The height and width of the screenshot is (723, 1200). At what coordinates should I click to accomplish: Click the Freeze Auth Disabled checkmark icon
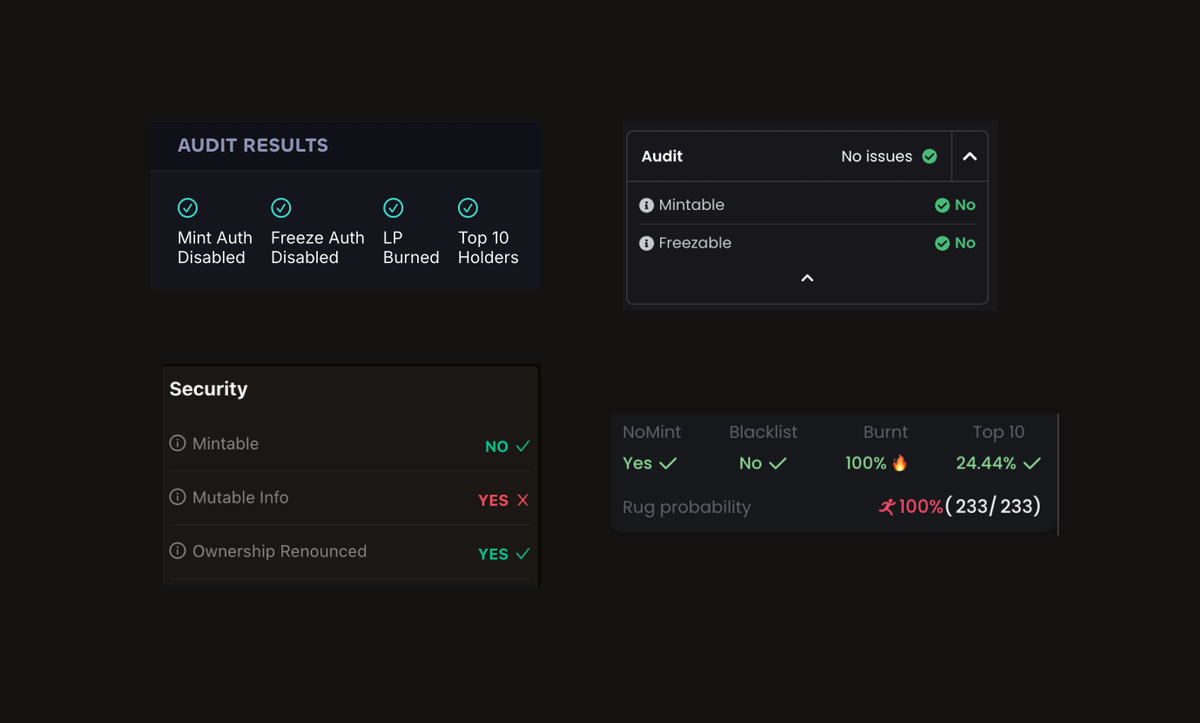(281, 207)
